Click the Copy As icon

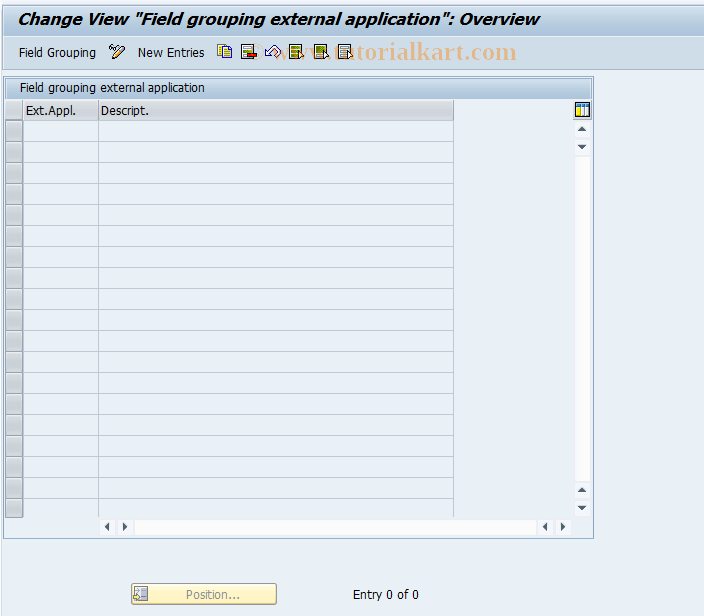click(224, 52)
